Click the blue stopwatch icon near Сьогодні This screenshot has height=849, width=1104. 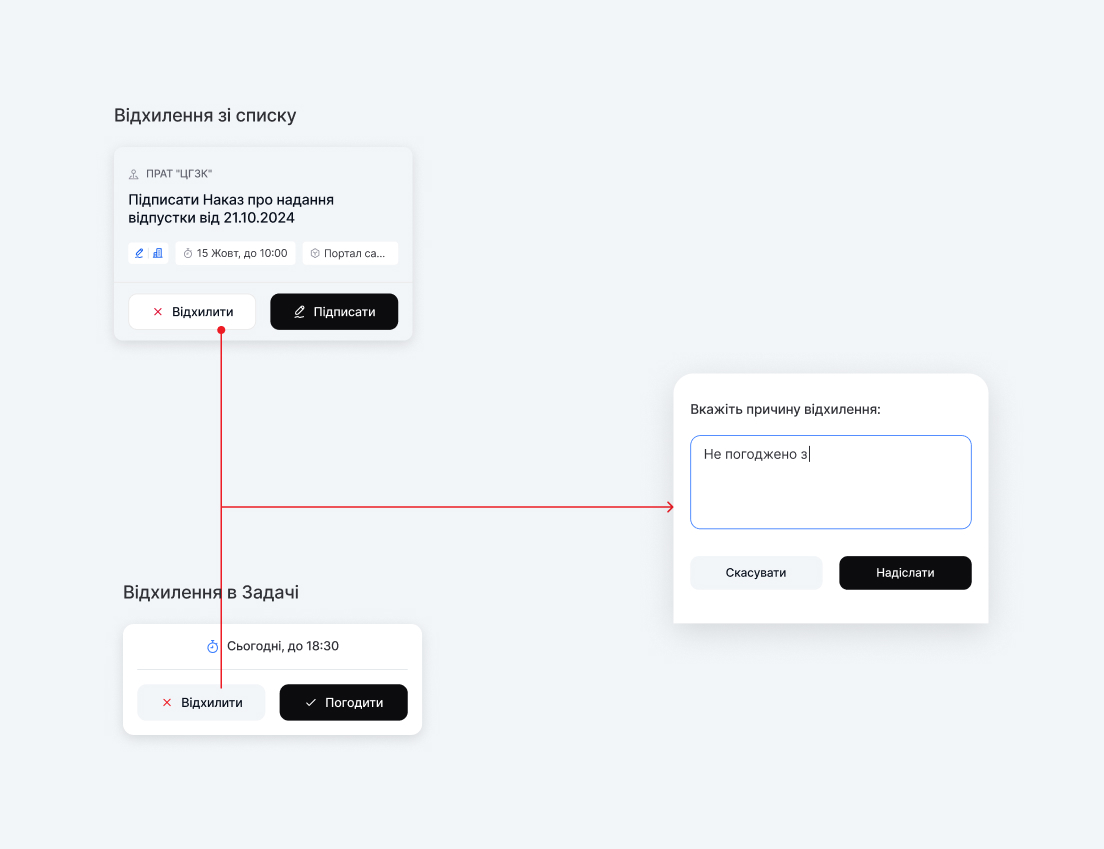[x=213, y=647]
